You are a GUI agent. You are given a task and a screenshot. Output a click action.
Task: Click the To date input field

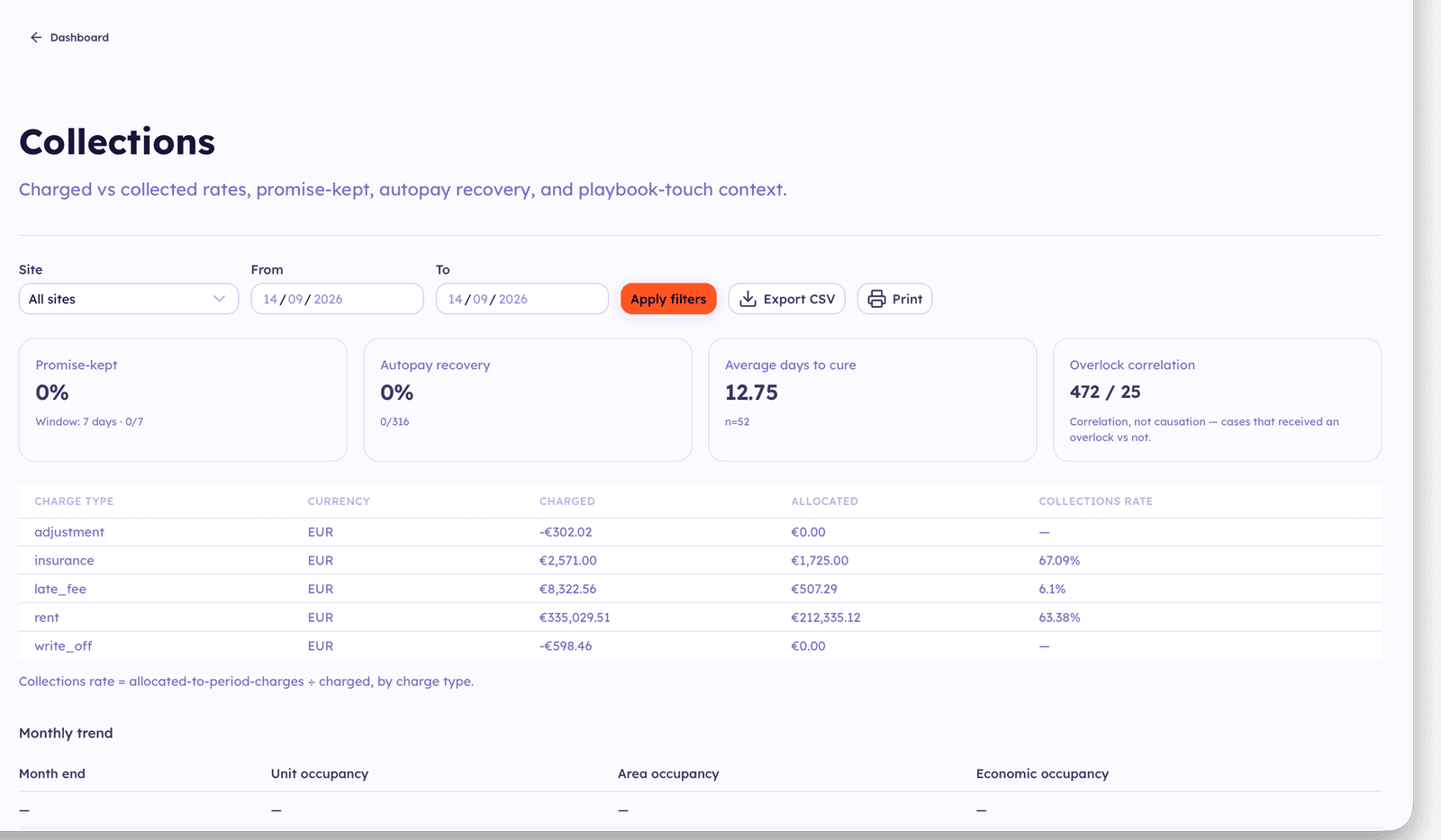click(522, 299)
